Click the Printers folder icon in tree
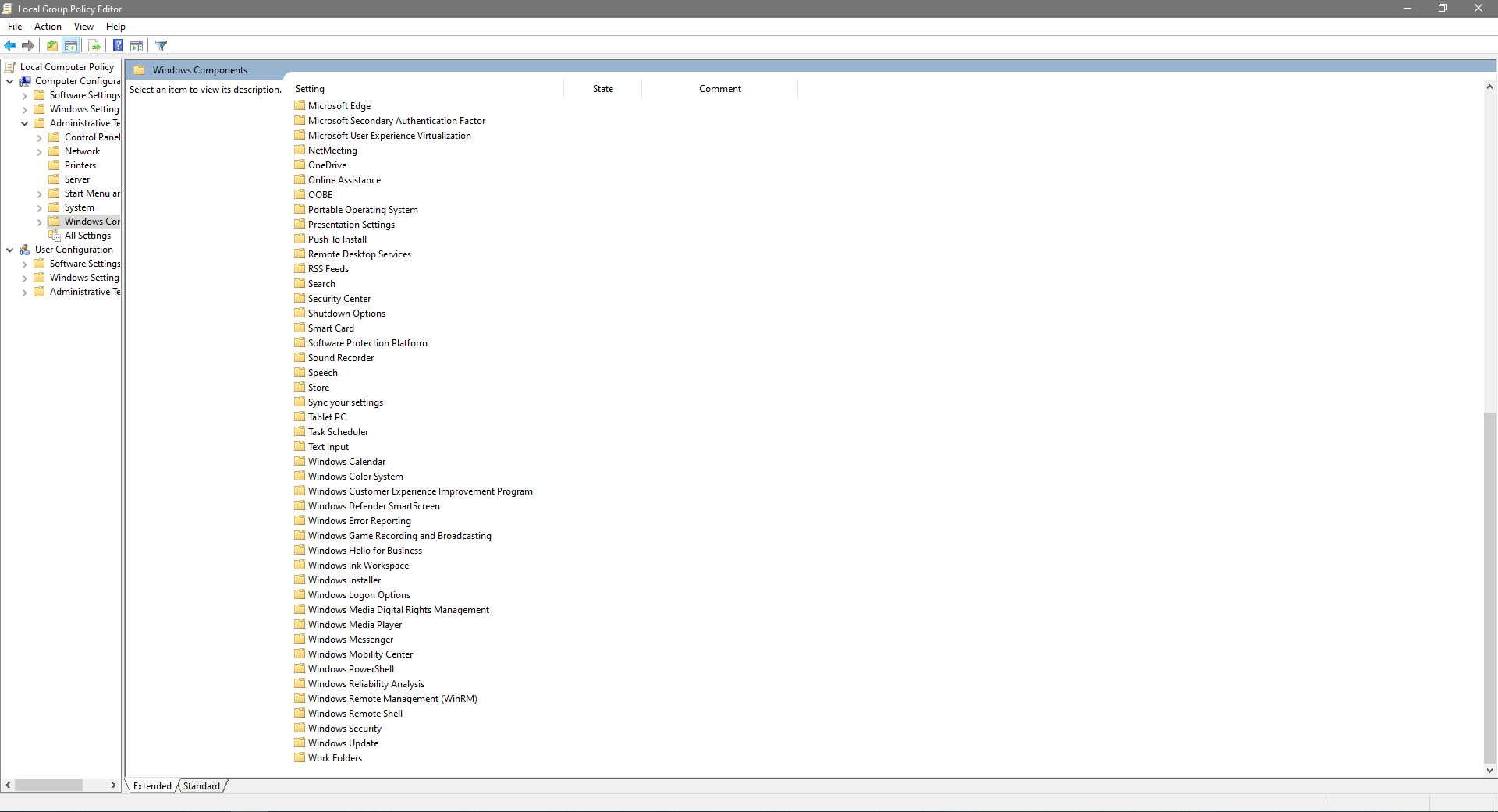Viewport: 1498px width, 812px height. coord(55,165)
